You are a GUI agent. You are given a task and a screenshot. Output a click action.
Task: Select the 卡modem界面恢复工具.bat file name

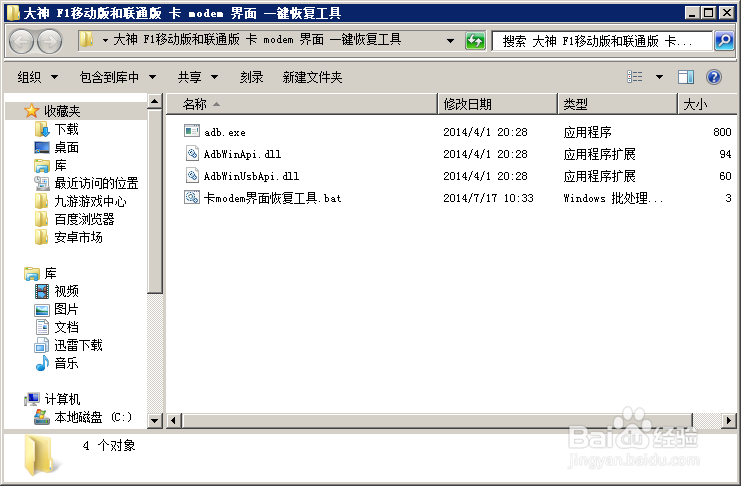click(272, 198)
